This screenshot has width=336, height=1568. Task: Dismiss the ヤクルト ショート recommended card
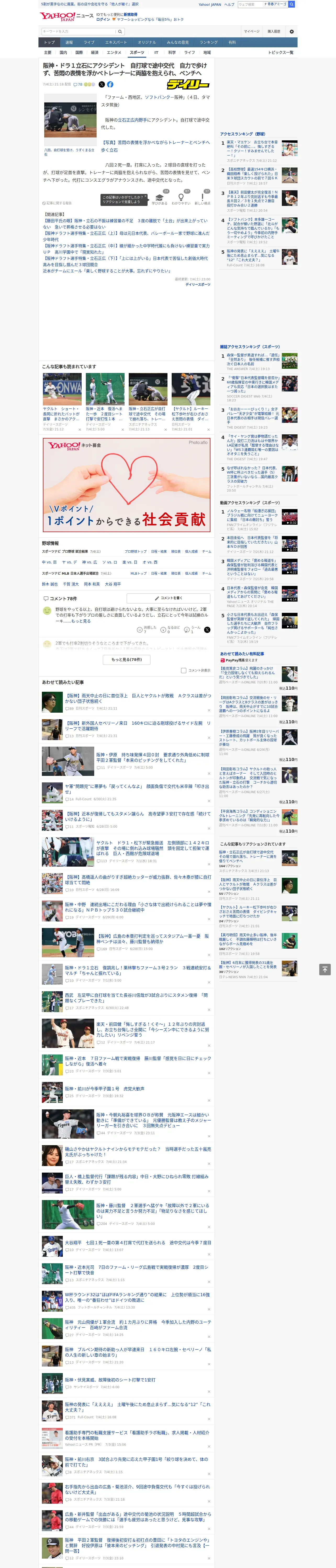tap(80, 430)
